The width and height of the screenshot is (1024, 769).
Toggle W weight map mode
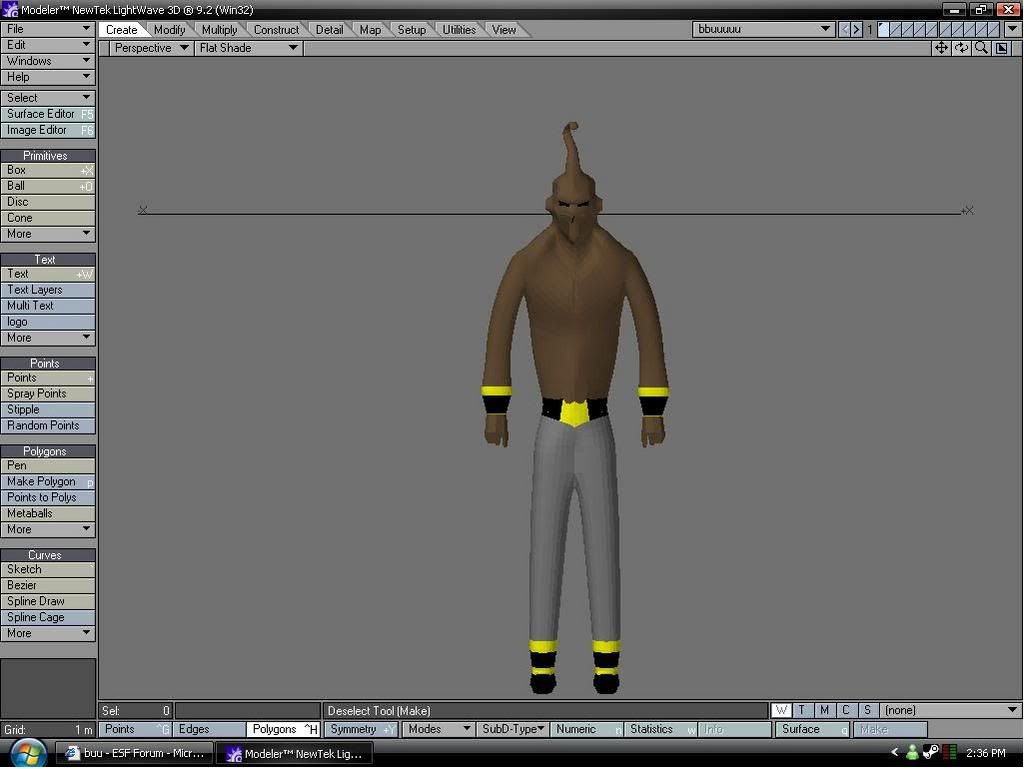[x=781, y=710]
